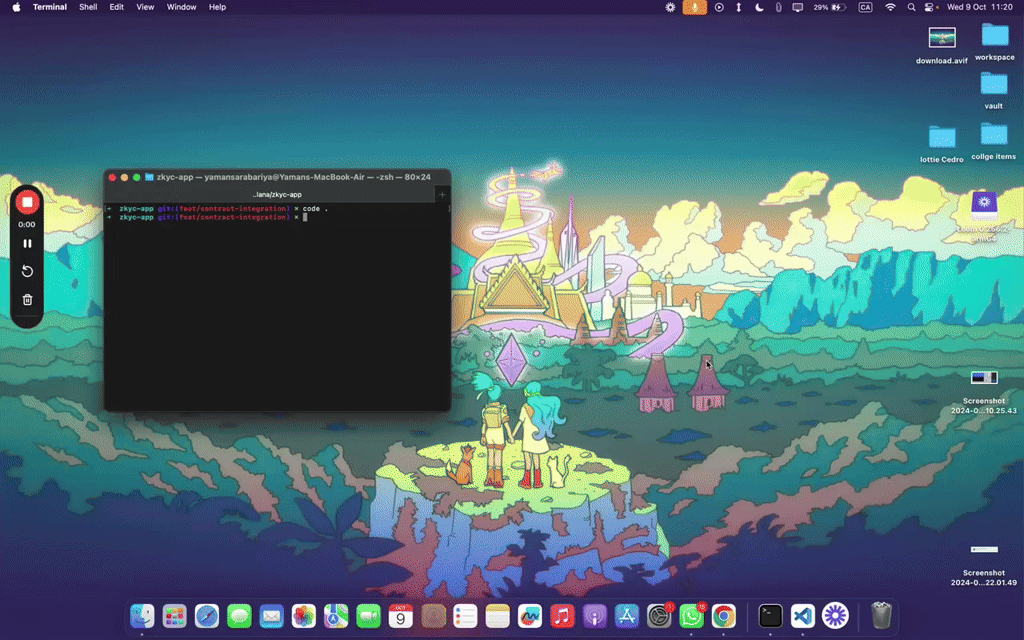1024x640 pixels.
Task: Pause the recording in the recorder panel
Action: coord(27,244)
